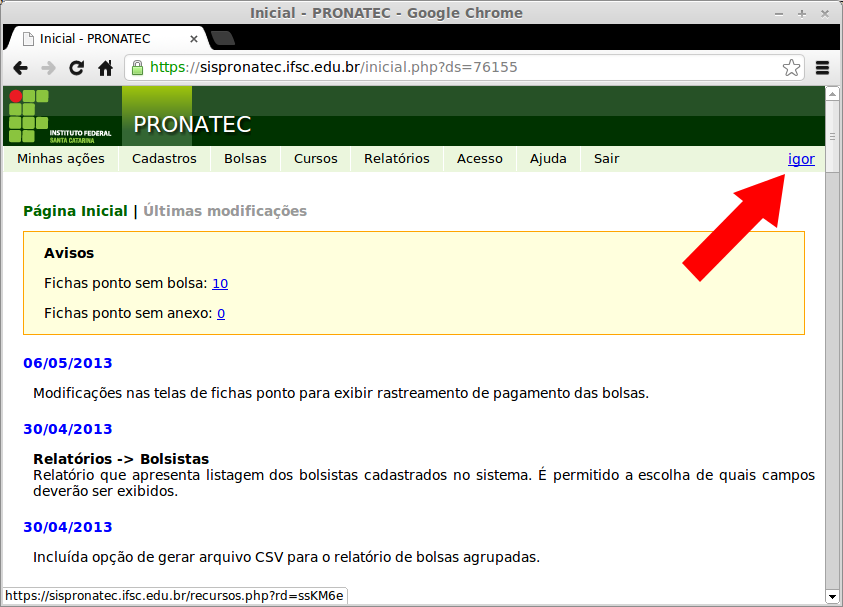
Task: Open the Cursos menu
Action: click(313, 158)
